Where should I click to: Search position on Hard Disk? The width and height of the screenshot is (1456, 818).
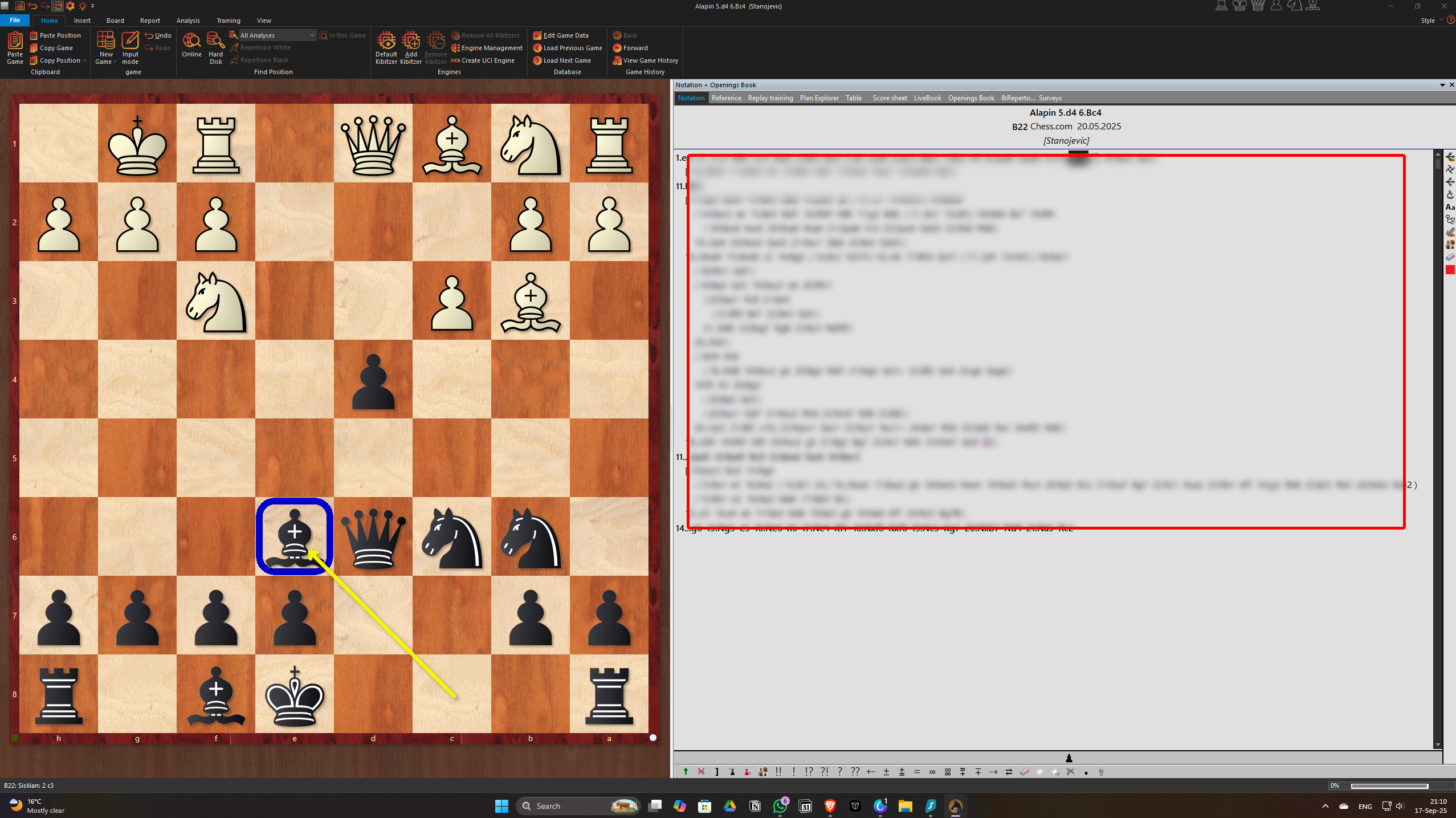pos(215,48)
